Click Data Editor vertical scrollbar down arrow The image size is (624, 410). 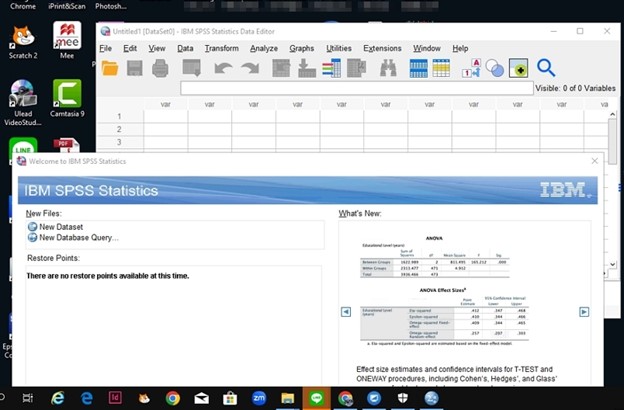[x=612, y=264]
